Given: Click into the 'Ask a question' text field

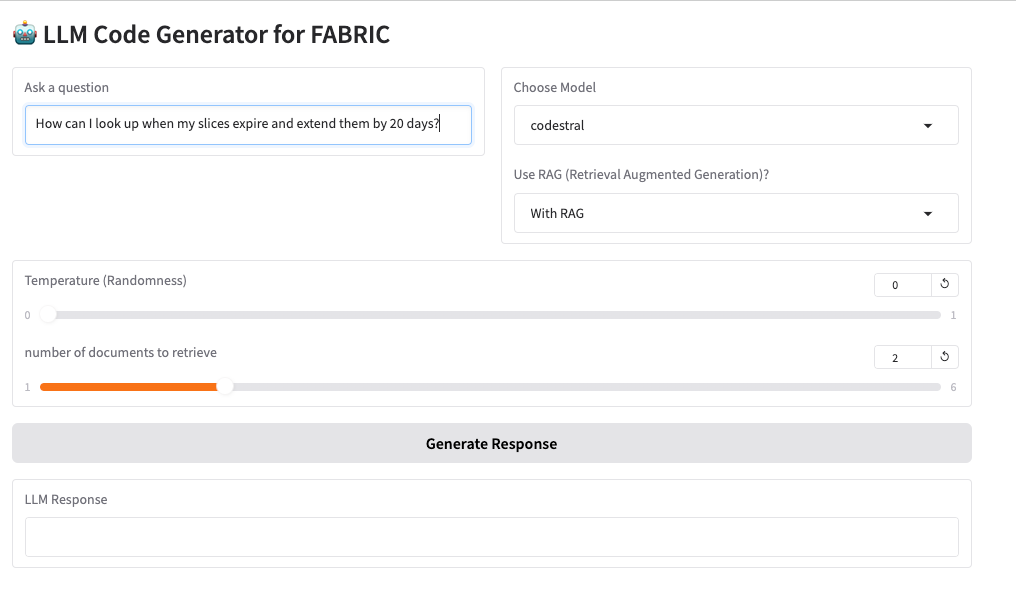Looking at the screenshot, I should [x=247, y=125].
